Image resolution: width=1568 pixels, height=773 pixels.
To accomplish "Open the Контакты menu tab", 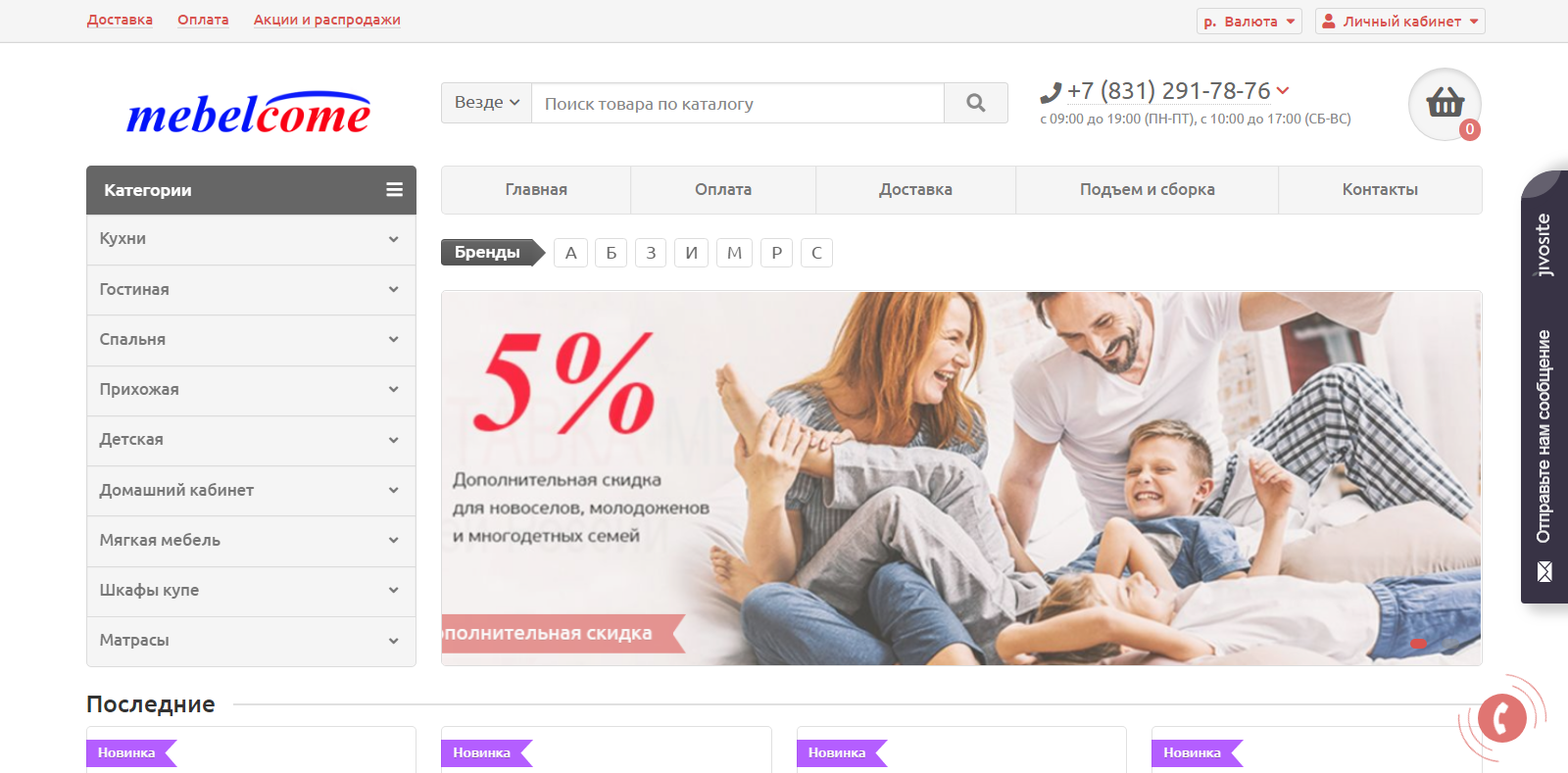I will tap(1380, 190).
